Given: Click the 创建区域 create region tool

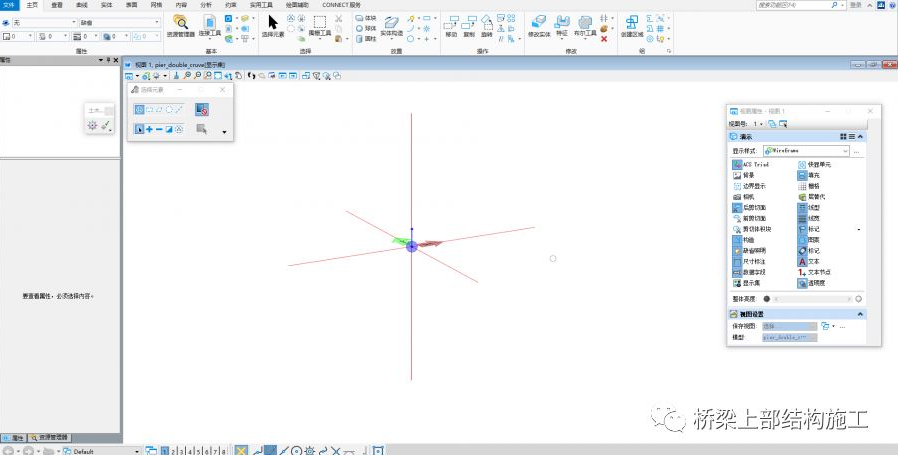Looking at the screenshot, I should click(x=632, y=26).
